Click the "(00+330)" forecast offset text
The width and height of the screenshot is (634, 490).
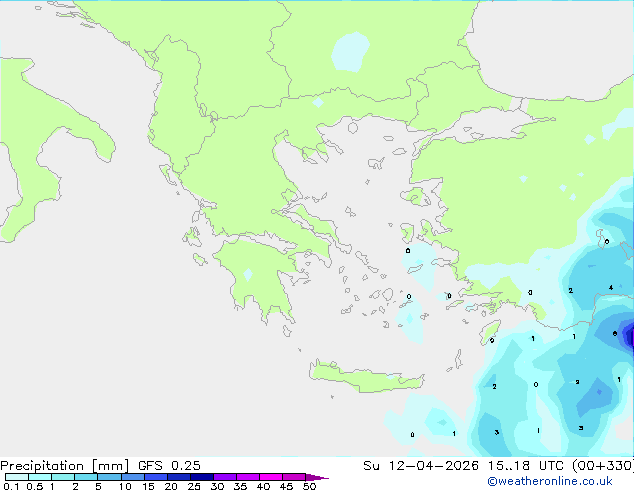603,466
